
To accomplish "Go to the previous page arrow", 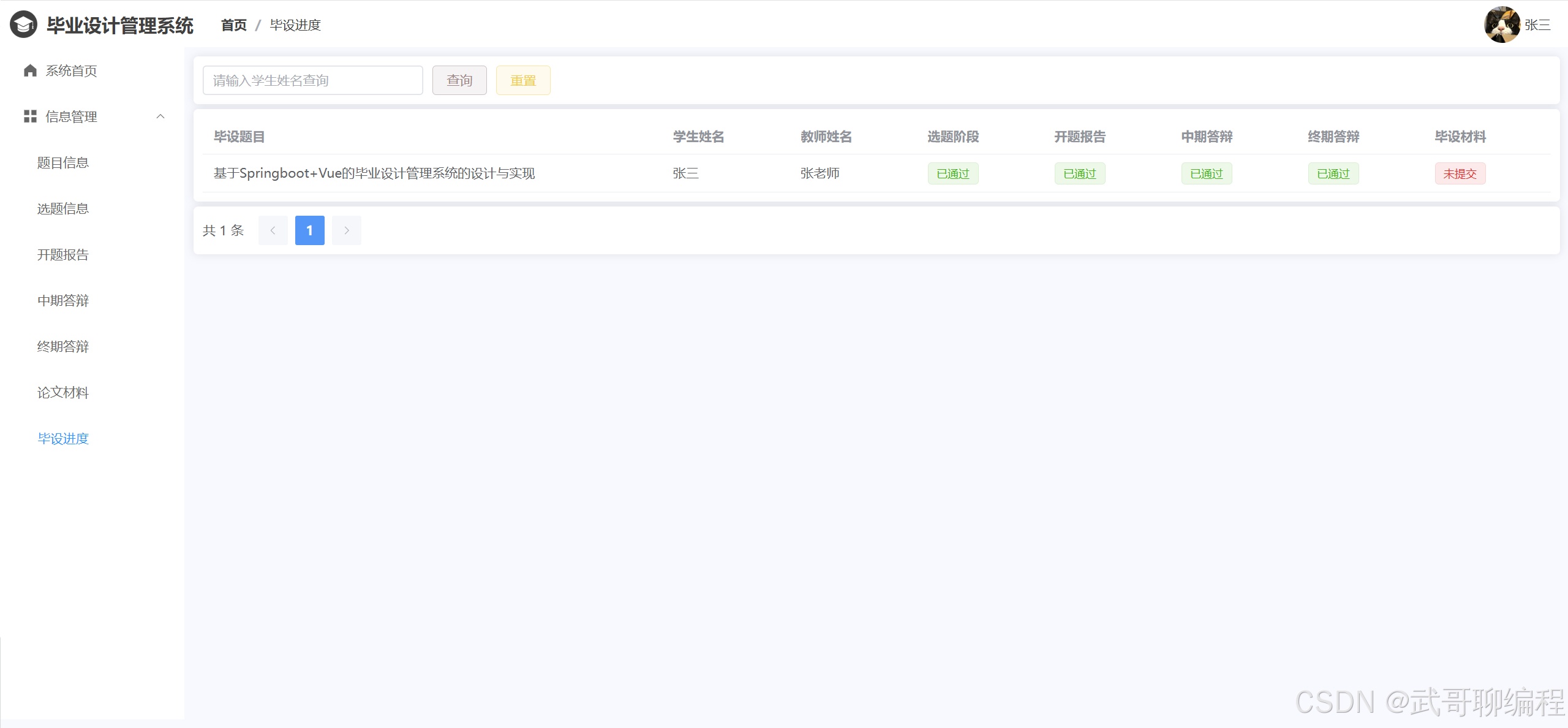I will click(x=273, y=230).
